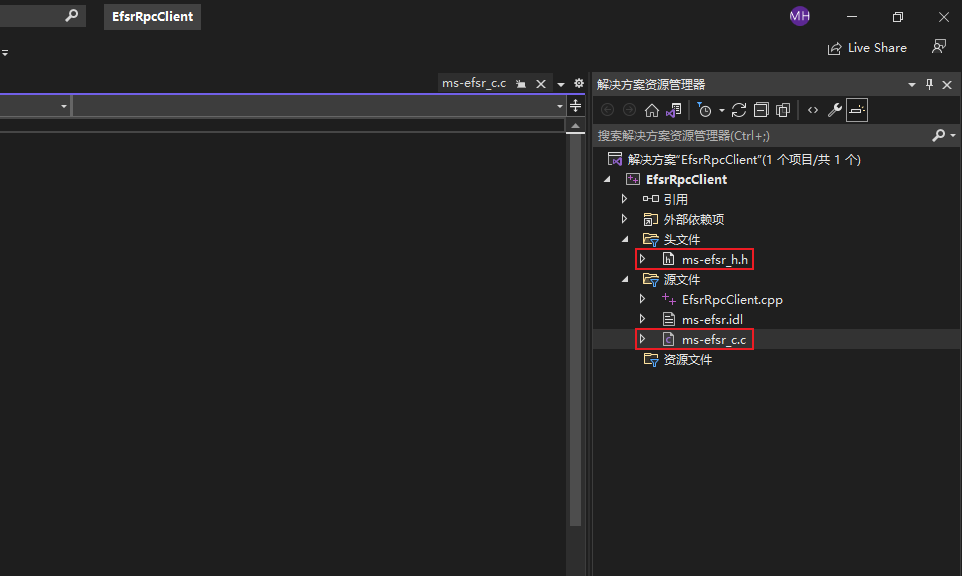Click the pending changes filter clock icon

704,110
